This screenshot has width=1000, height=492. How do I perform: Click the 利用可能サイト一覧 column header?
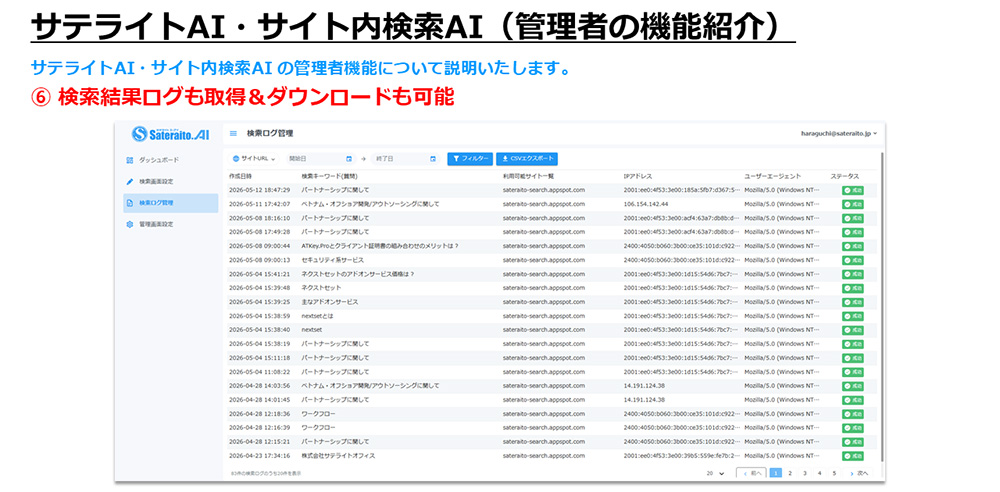[528, 175]
